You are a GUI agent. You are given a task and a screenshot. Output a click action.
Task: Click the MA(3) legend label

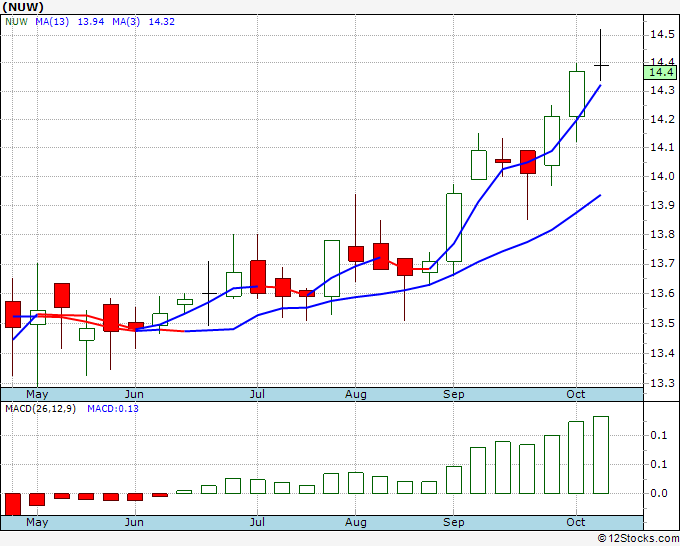pos(126,22)
